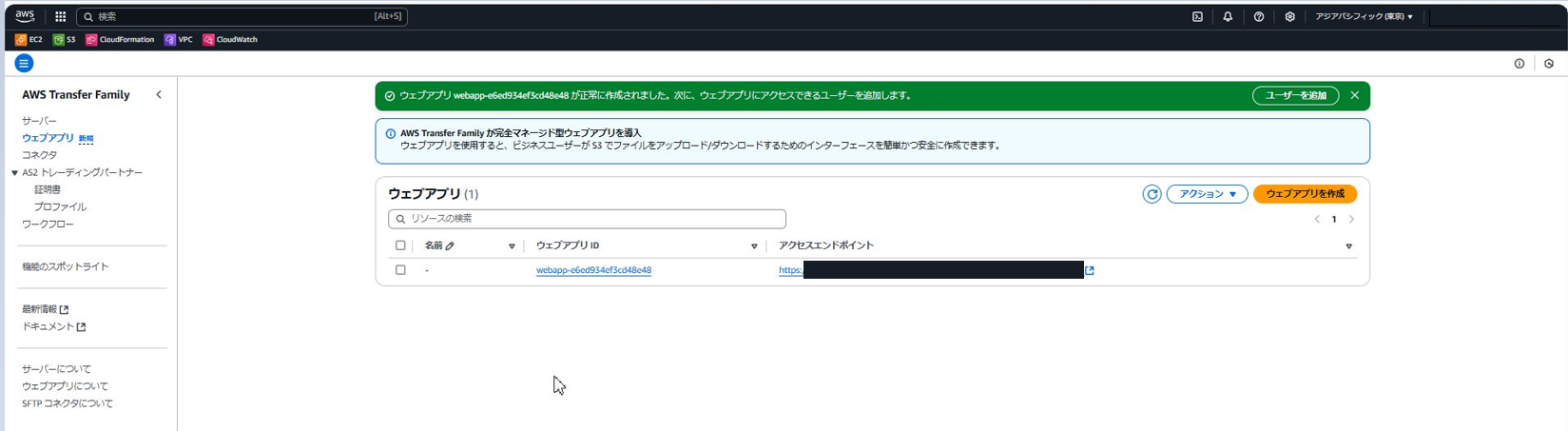This screenshot has width=1568, height=431.
Task: Click the success check icon in banner
Action: coord(389,96)
